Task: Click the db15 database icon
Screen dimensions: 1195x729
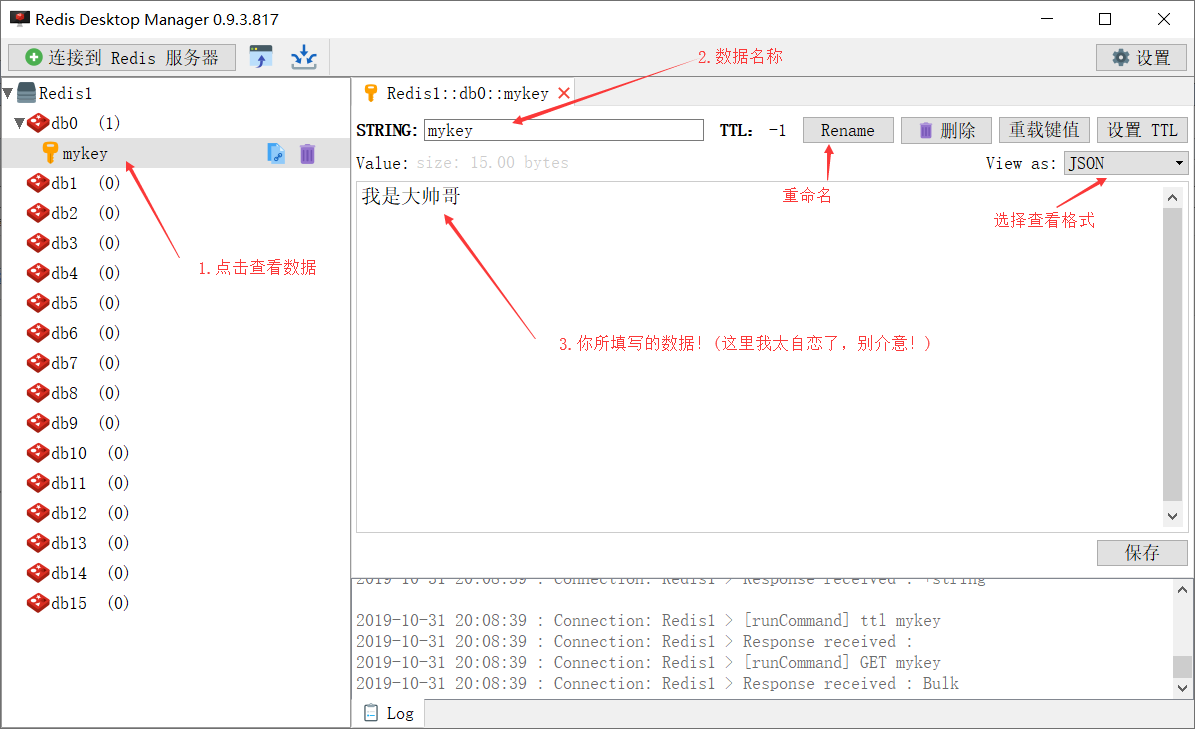Action: pos(38,603)
